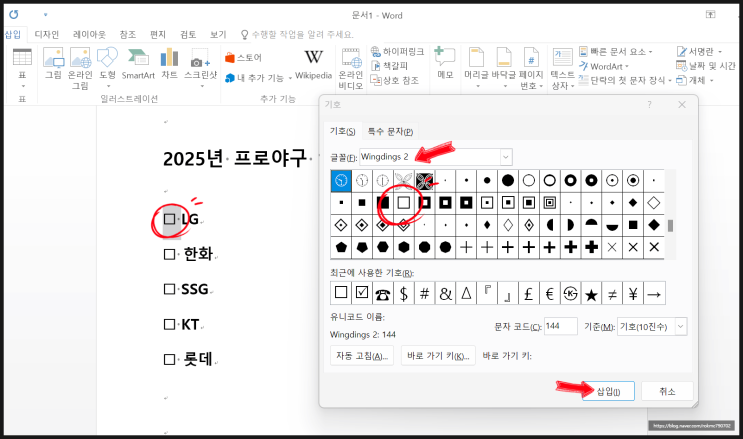Switch to the Review (검토) tab
The image size is (743, 439).
point(188,35)
